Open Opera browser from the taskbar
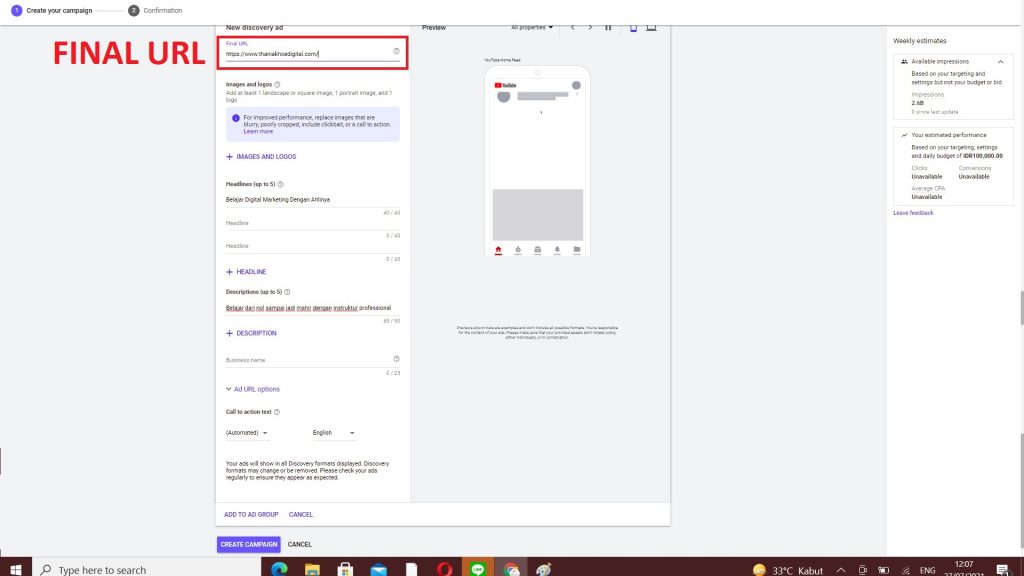The width and height of the screenshot is (1024, 576). (445, 567)
